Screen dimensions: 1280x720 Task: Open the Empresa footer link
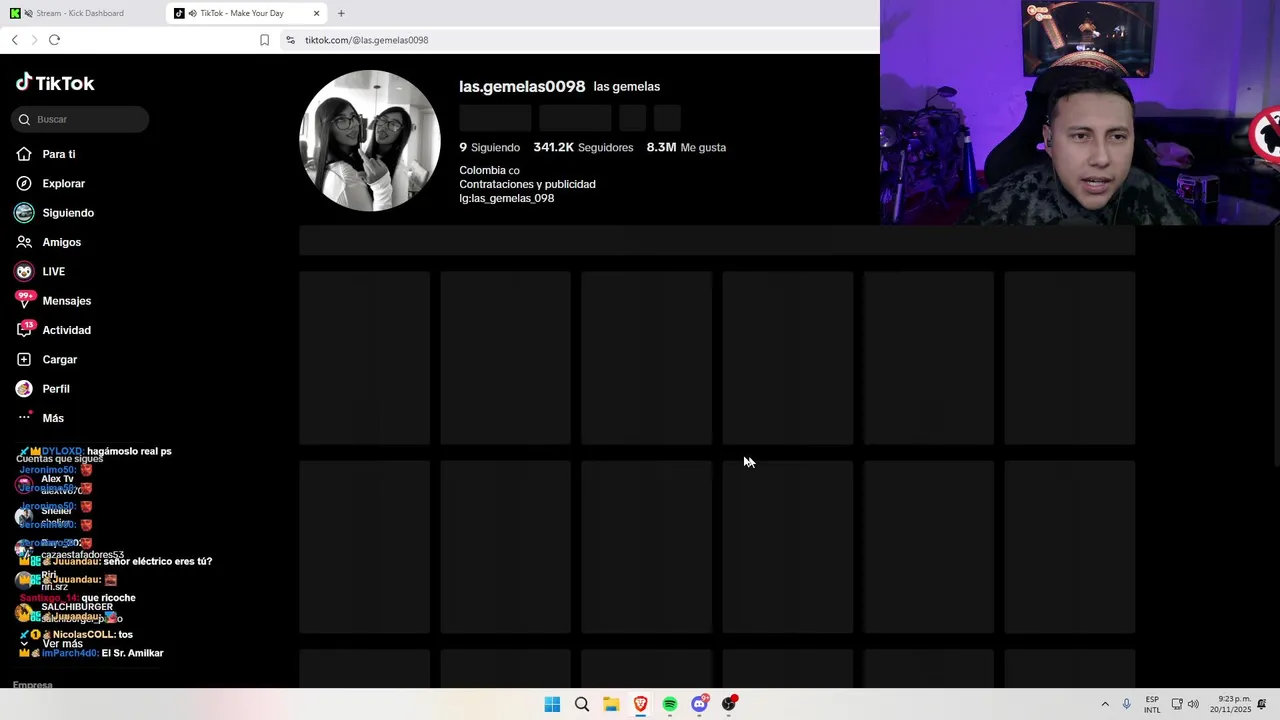(x=32, y=685)
